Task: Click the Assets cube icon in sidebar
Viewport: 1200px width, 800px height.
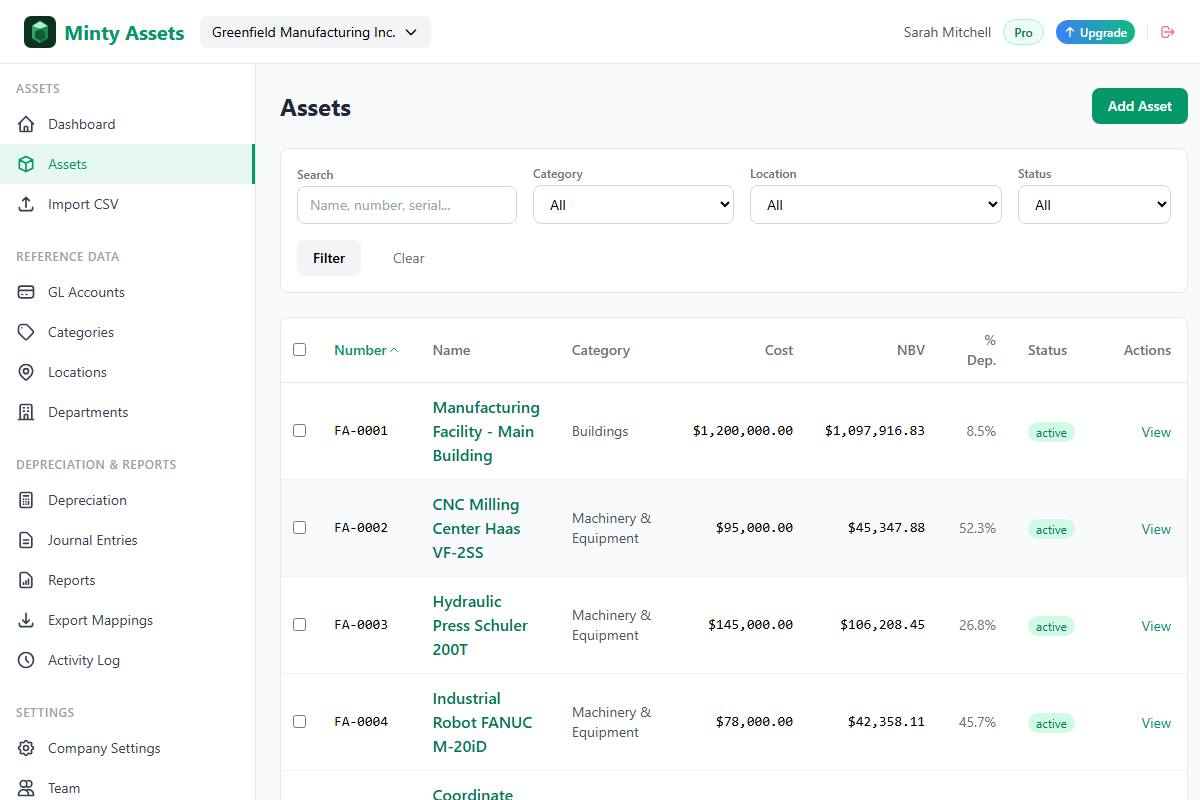Action: (27, 164)
